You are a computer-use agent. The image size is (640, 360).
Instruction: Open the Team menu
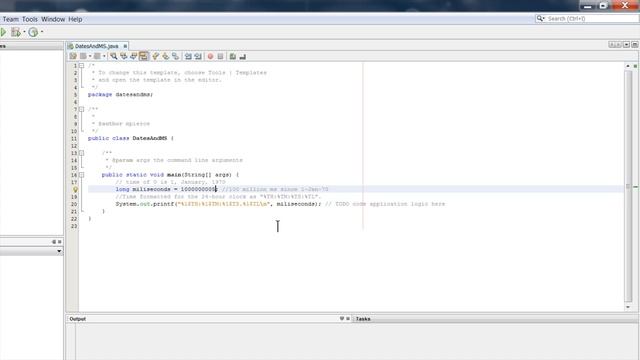pos(11,19)
